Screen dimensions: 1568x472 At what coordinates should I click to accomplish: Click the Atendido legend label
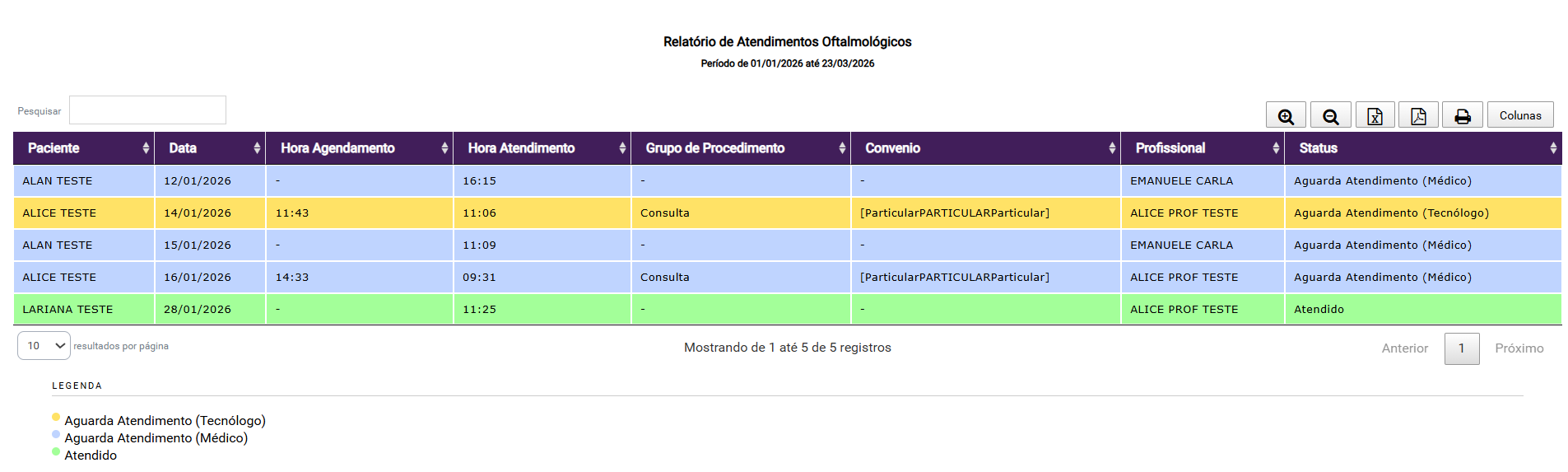(91, 456)
